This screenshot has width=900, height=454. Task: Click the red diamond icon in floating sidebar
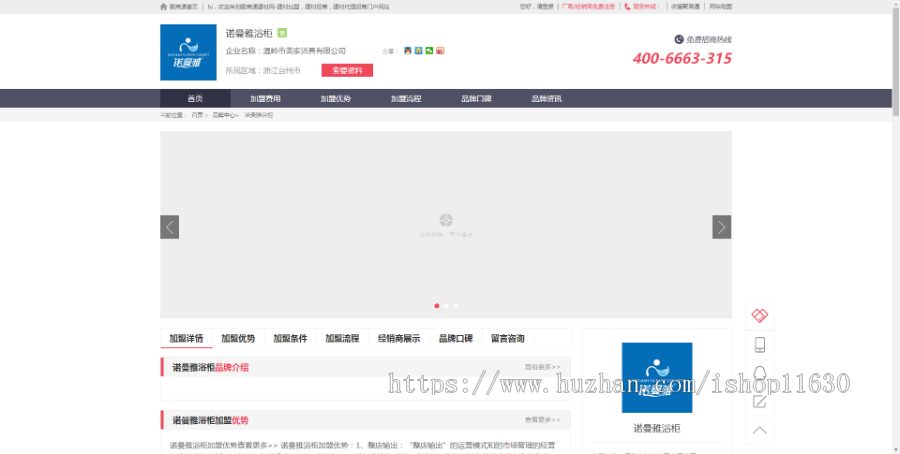759,316
